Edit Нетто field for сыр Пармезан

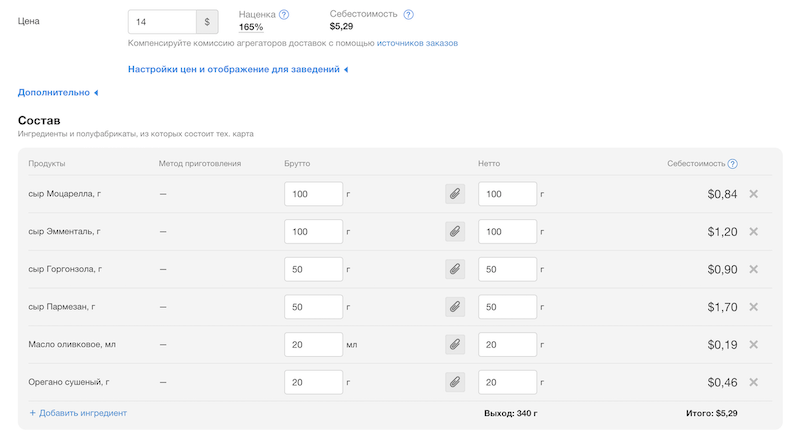507,307
